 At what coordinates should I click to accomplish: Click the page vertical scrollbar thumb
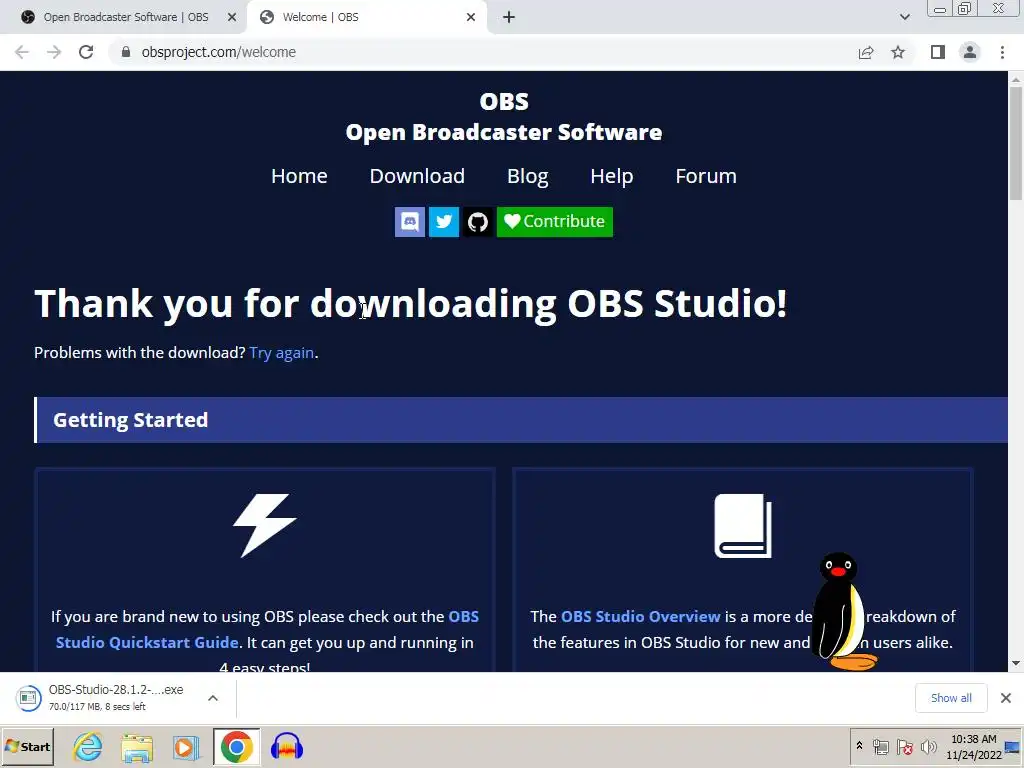click(x=1016, y=142)
